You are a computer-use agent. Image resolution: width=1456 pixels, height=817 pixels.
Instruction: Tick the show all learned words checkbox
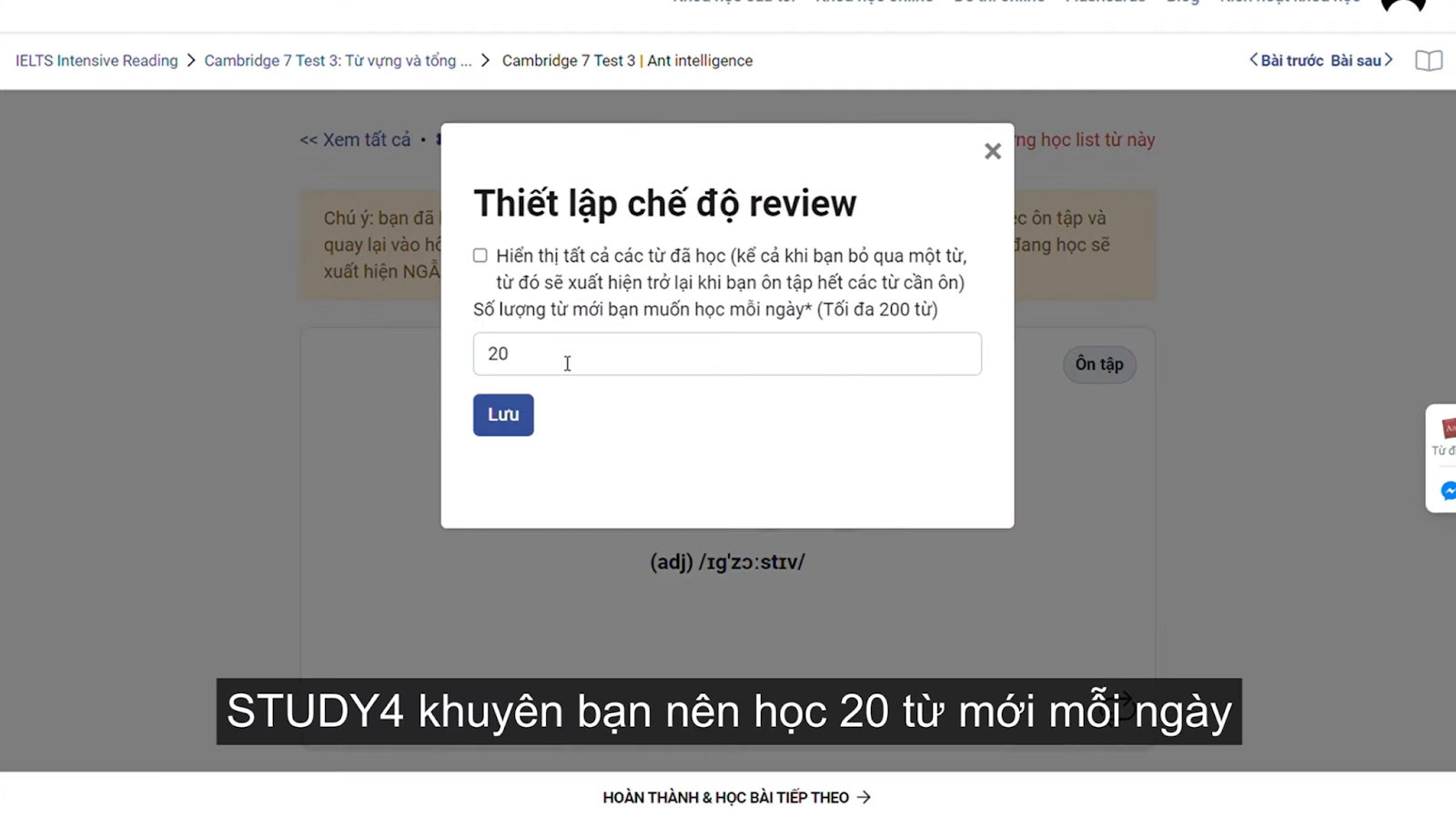[x=480, y=256]
